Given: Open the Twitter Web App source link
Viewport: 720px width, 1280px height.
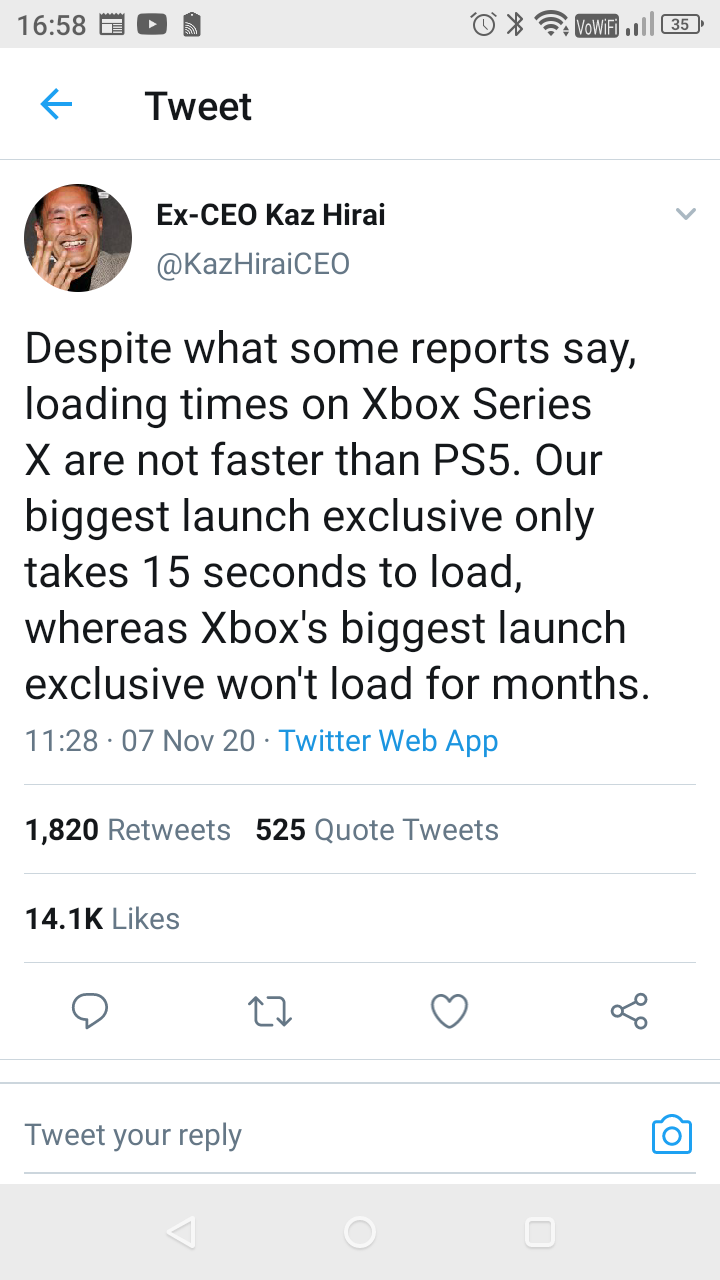Looking at the screenshot, I should [388, 741].
